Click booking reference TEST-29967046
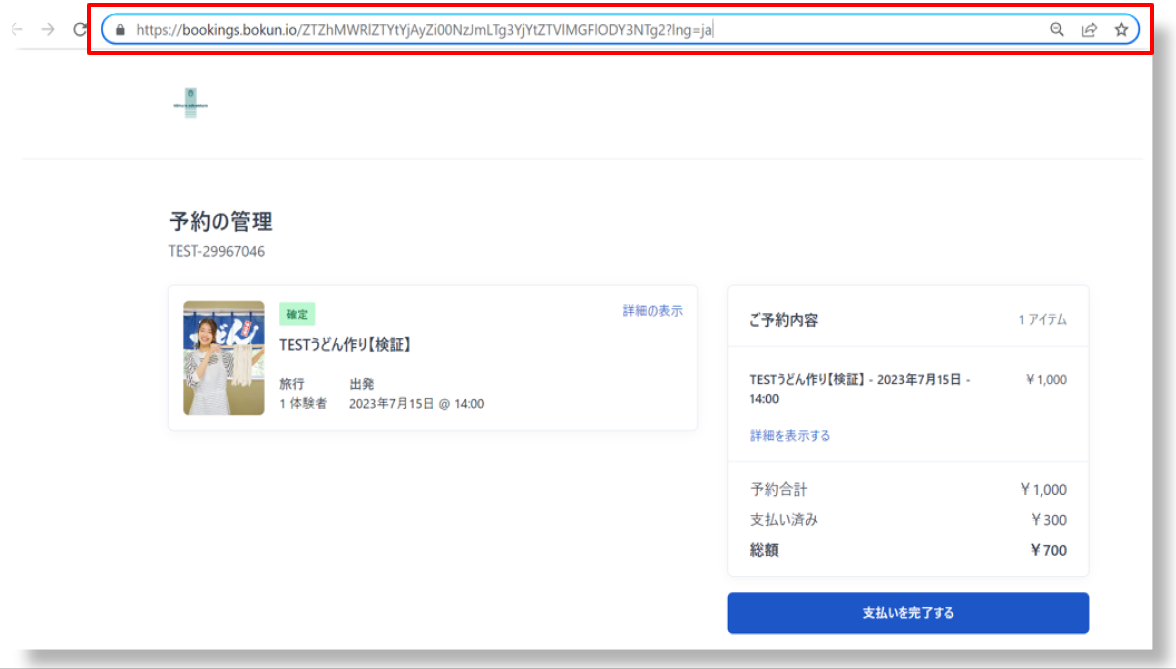This screenshot has width=1176, height=669. (217, 252)
